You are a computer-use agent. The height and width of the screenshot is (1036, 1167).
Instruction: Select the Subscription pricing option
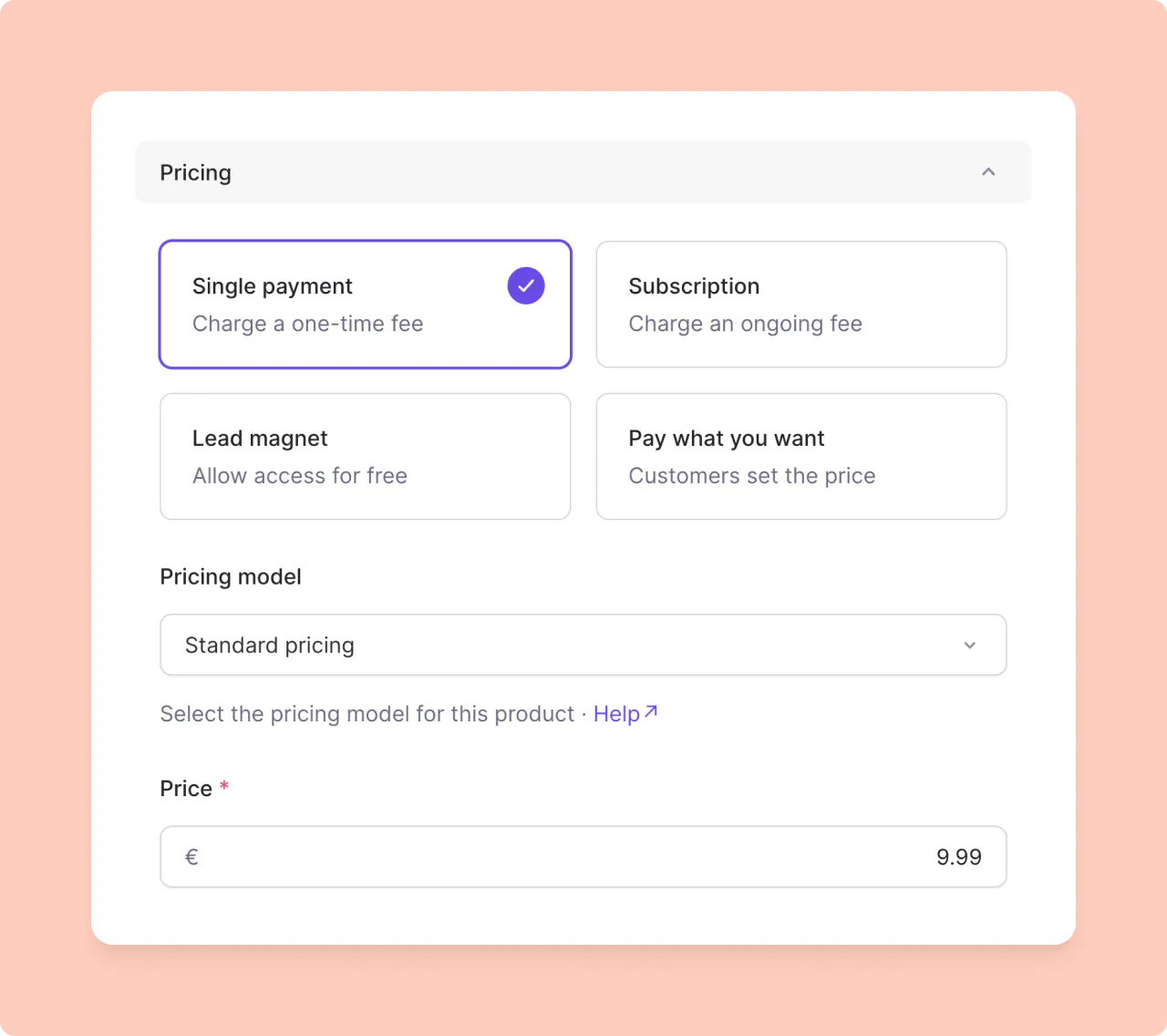(800, 304)
